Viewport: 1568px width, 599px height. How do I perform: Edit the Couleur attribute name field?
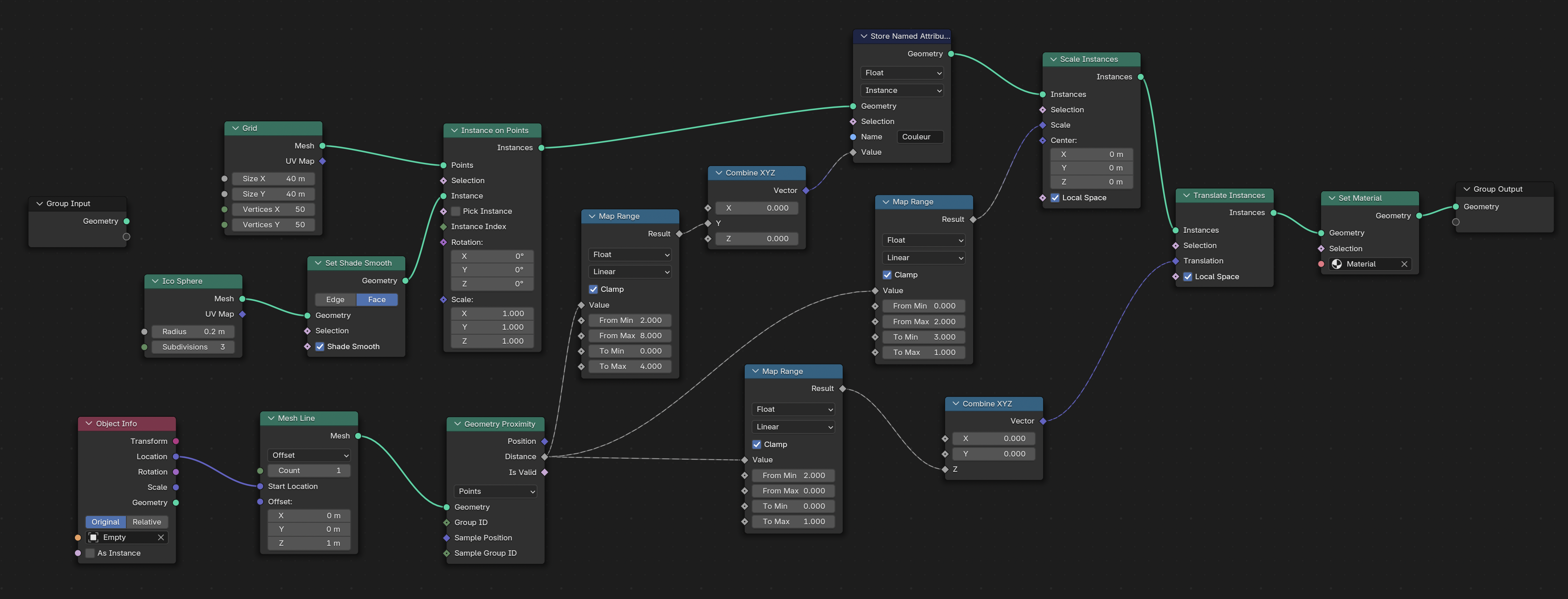(x=920, y=137)
